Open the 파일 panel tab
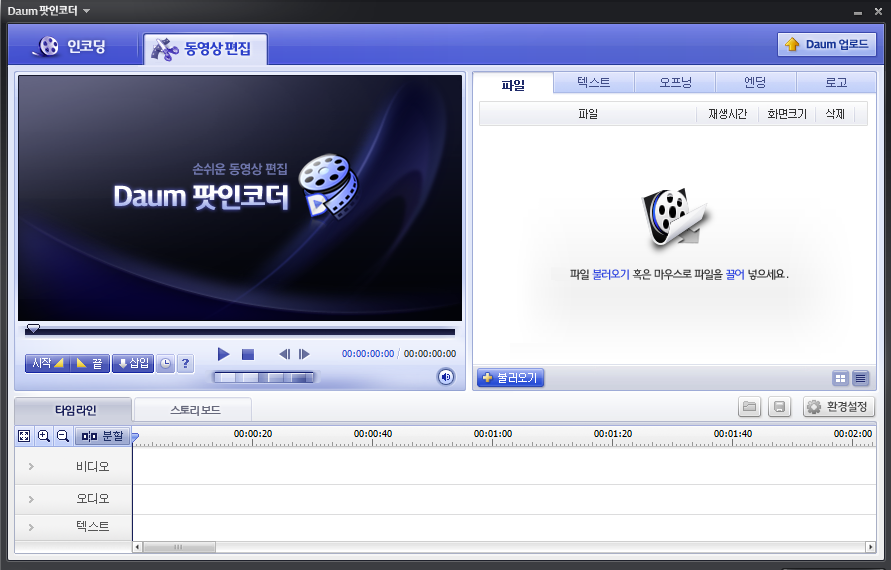The image size is (891, 570). [x=513, y=84]
